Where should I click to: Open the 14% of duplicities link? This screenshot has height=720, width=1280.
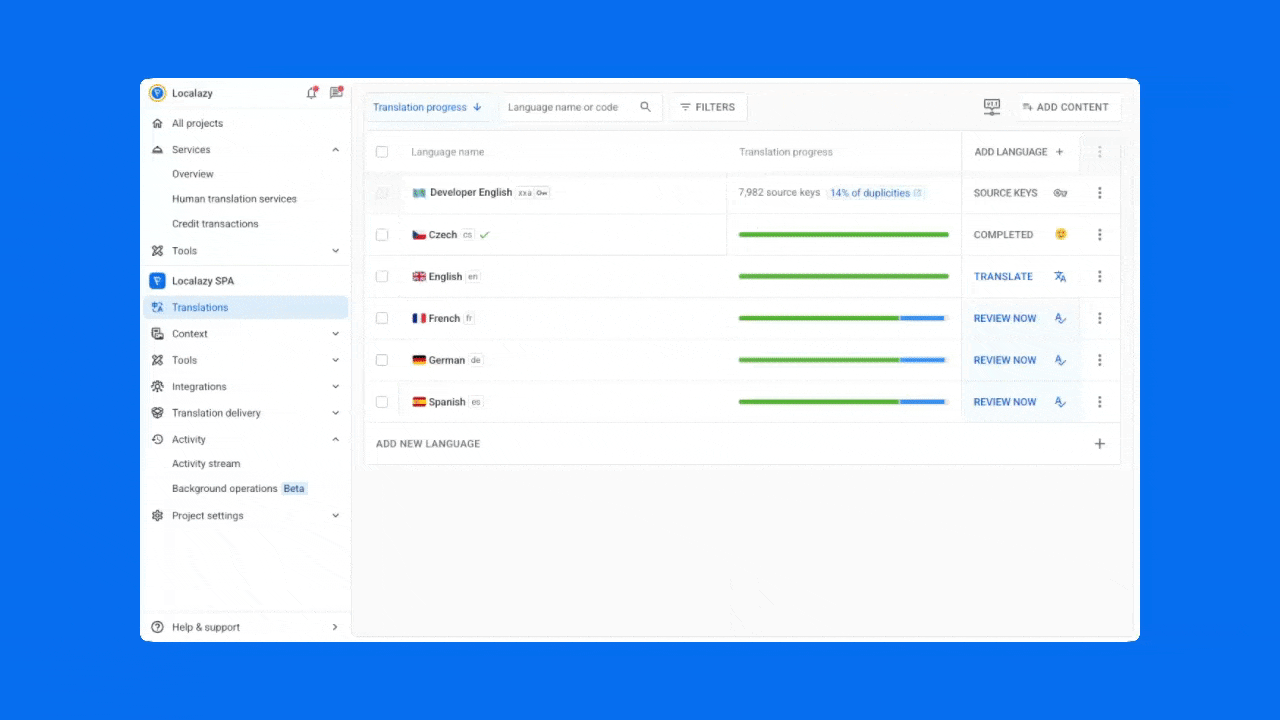coord(876,193)
